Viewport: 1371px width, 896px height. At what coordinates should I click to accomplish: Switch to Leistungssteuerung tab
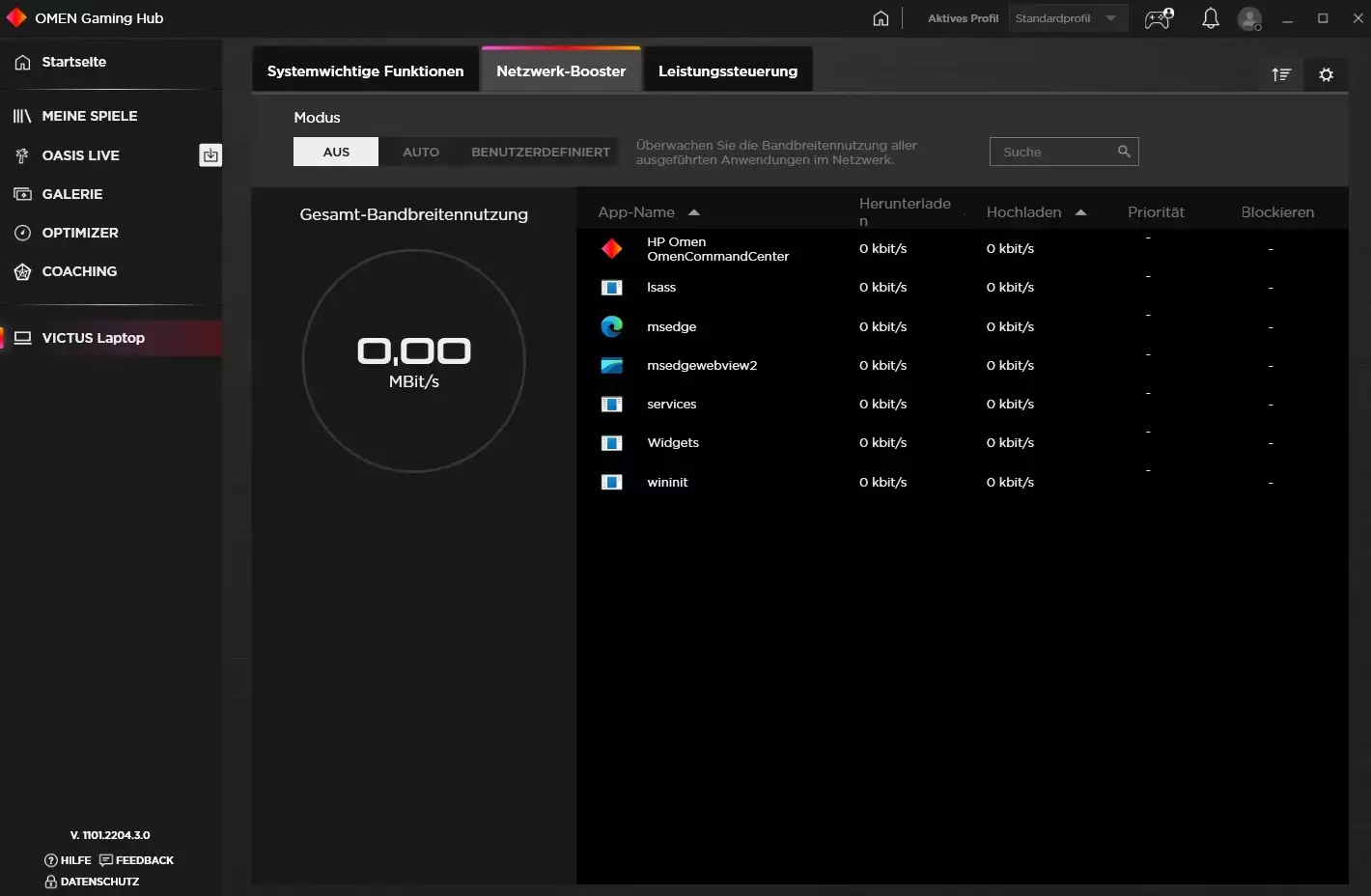pyautogui.click(x=728, y=70)
